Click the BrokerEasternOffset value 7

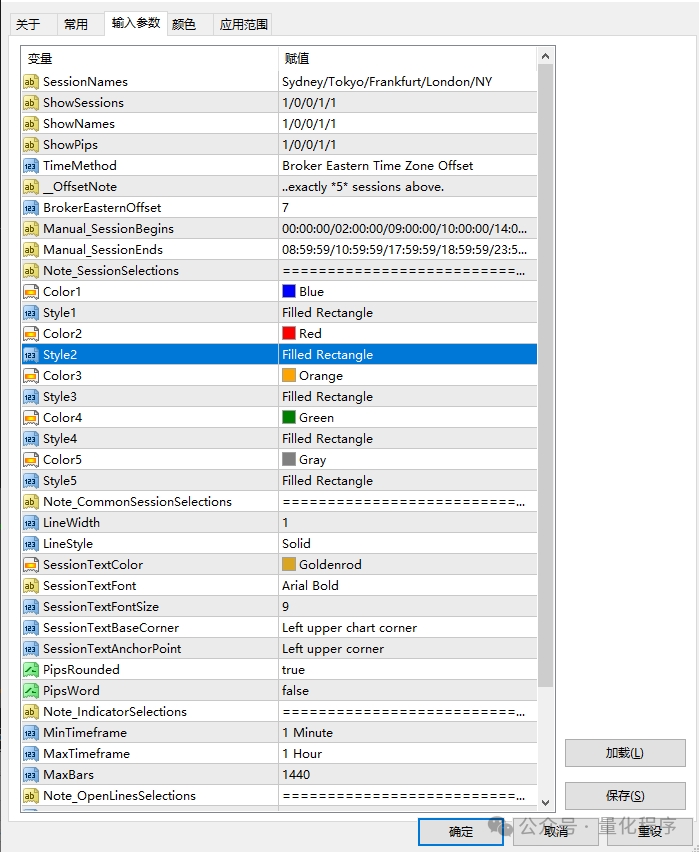click(x=408, y=208)
